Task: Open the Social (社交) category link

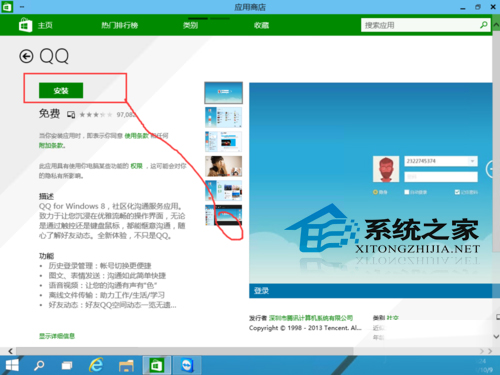Action: [392, 318]
